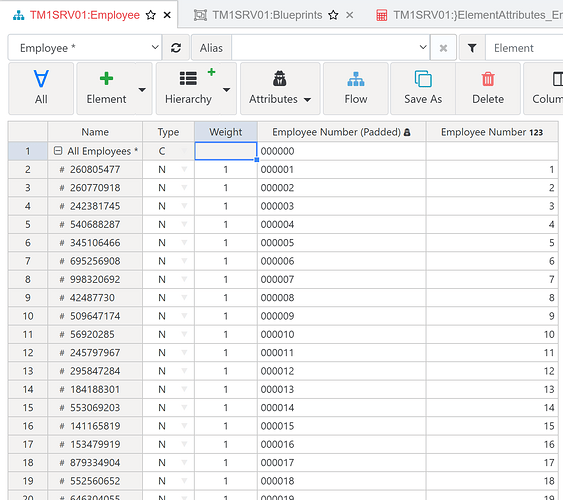Switch to the TM1SRV01:Blueprints tab
This screenshot has height=500, width=563.
[267, 15]
